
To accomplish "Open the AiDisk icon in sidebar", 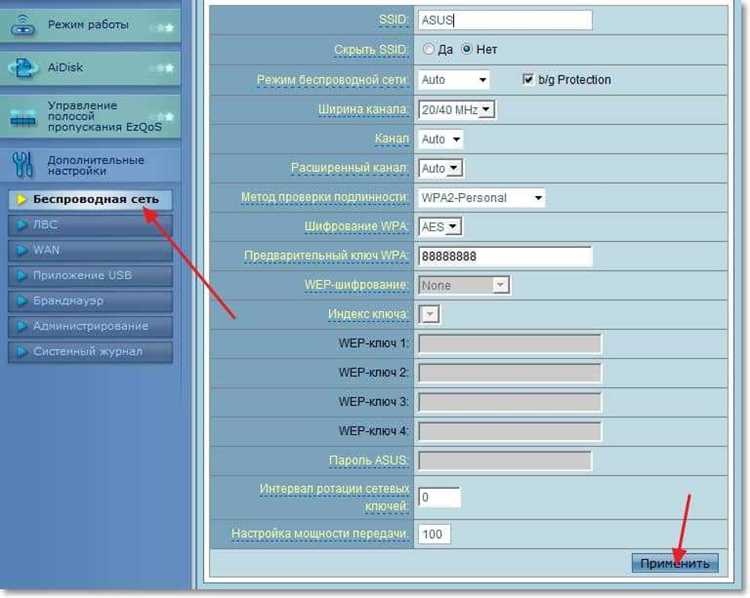I will click(x=23, y=69).
